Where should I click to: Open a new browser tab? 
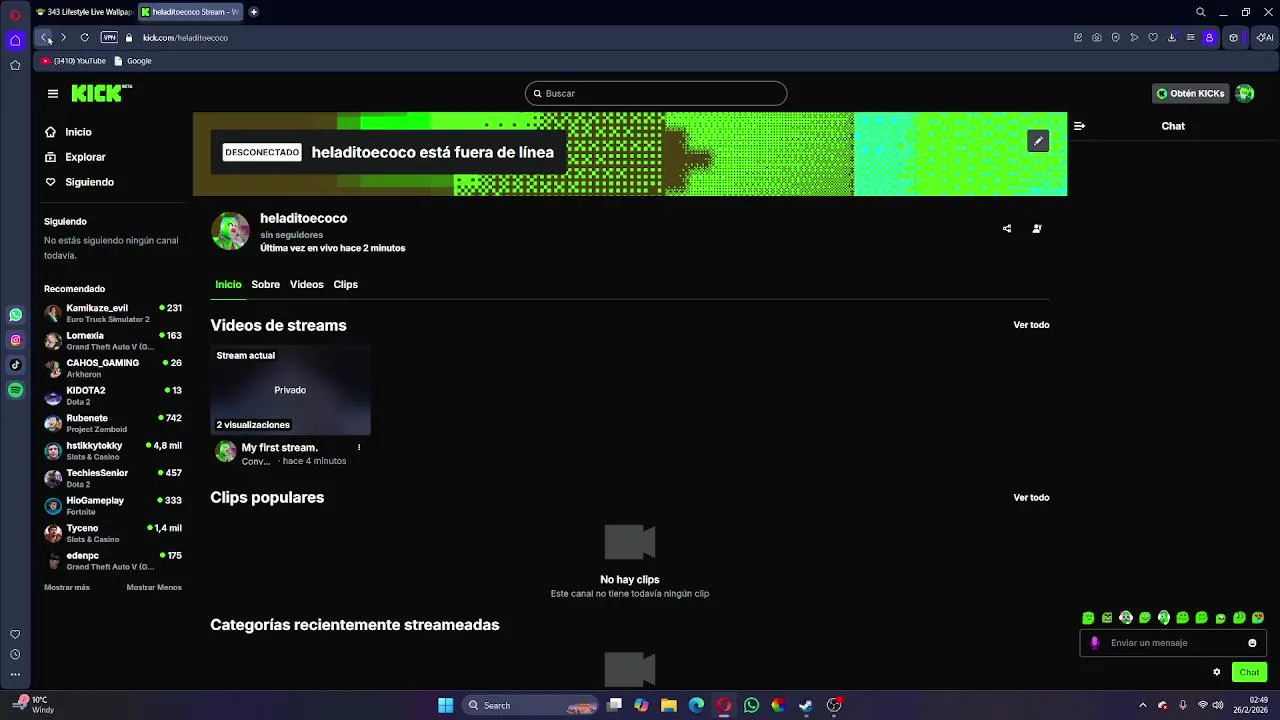click(x=254, y=12)
